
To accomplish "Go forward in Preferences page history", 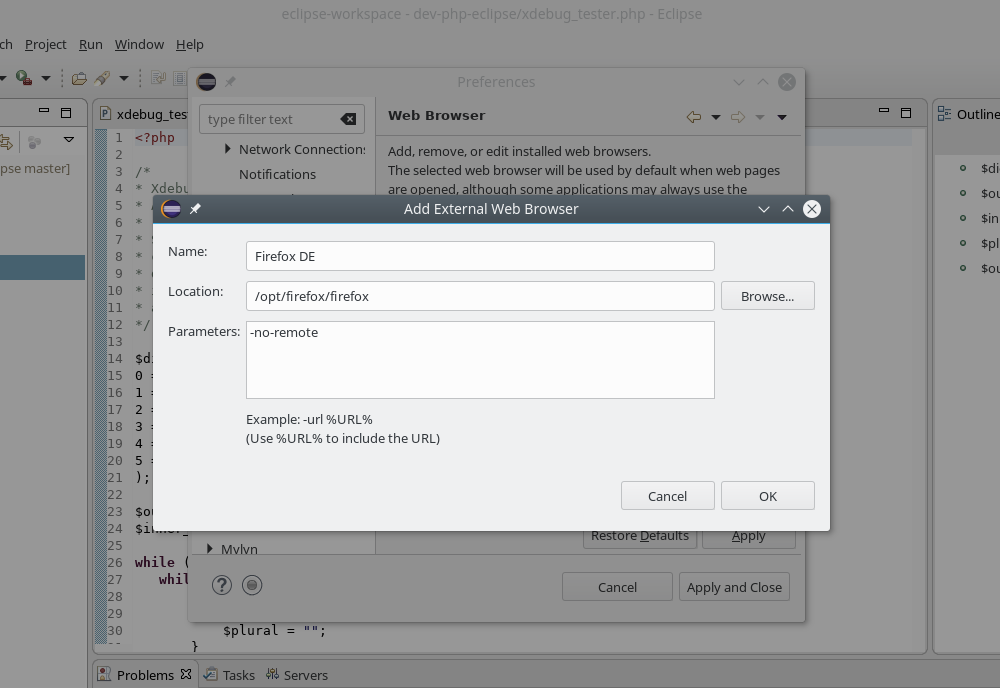I will (738, 117).
